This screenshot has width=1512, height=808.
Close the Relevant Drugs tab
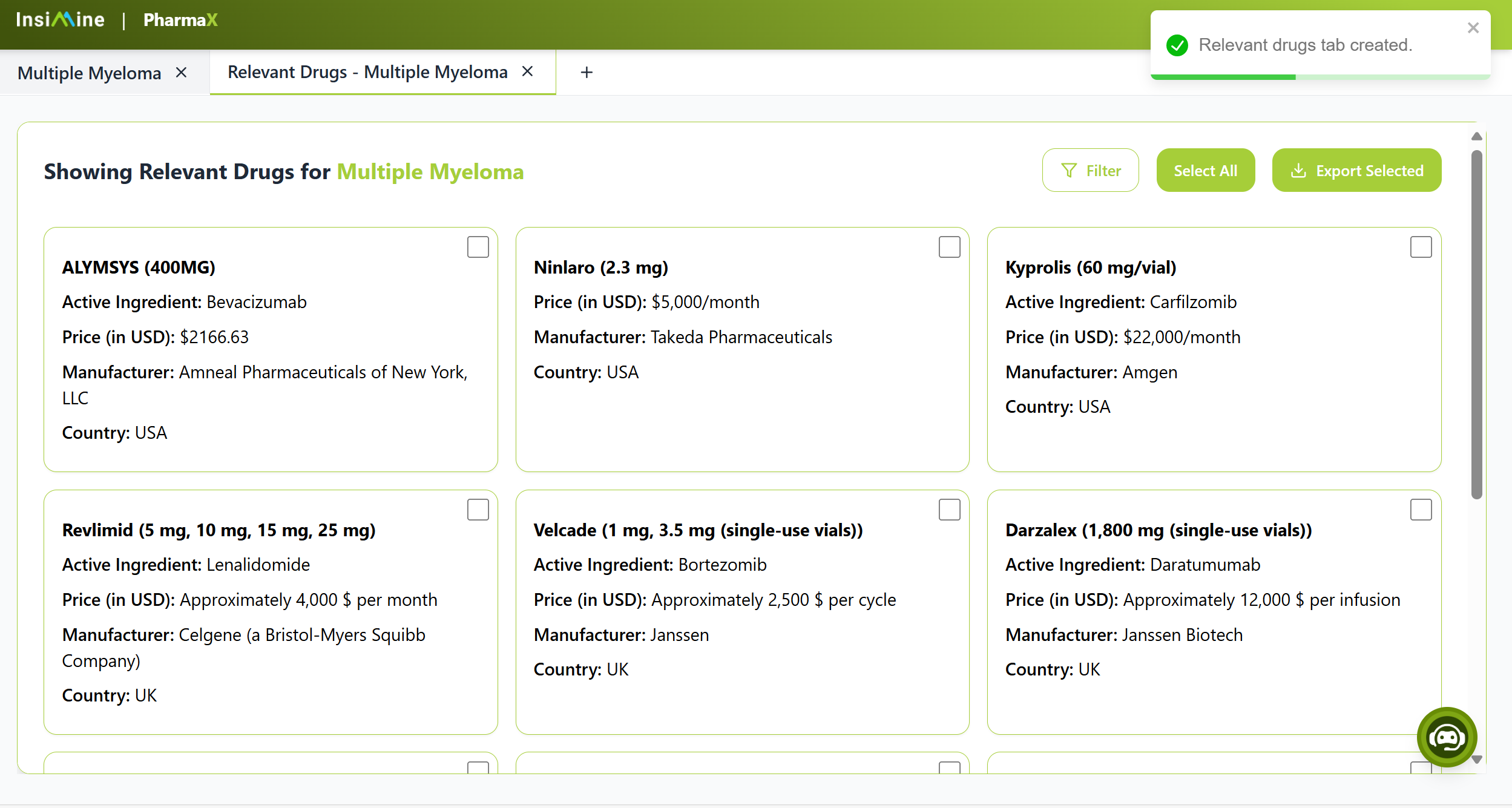(527, 71)
